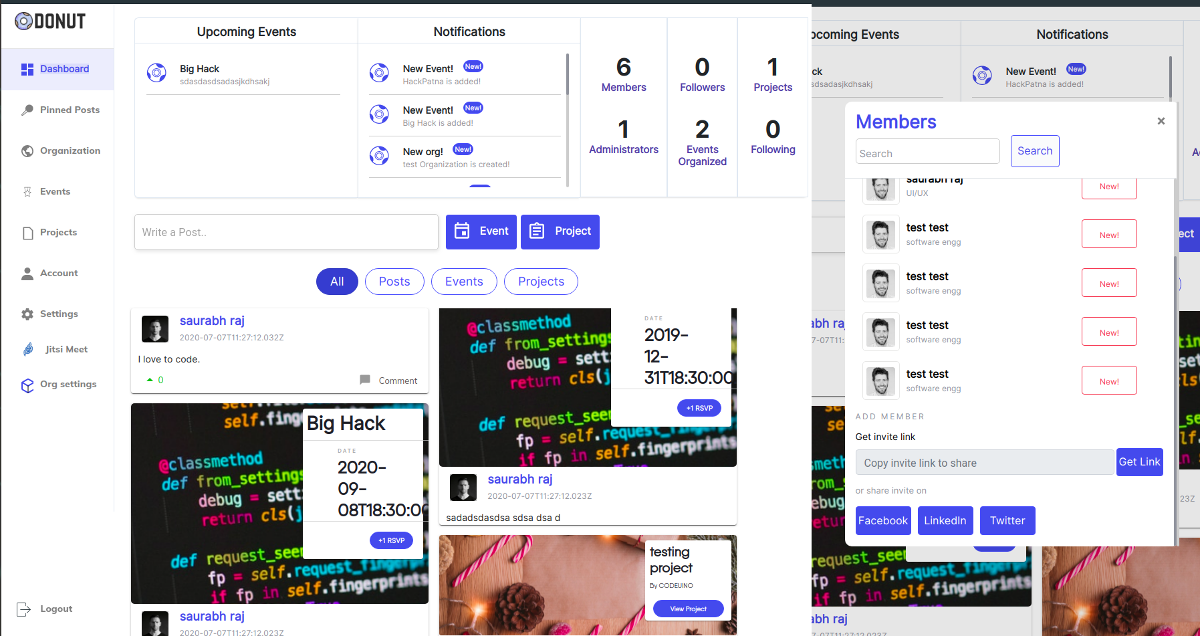Open the Projects page from the sidebar
Screen dimensions: 1200x636
click(57, 232)
